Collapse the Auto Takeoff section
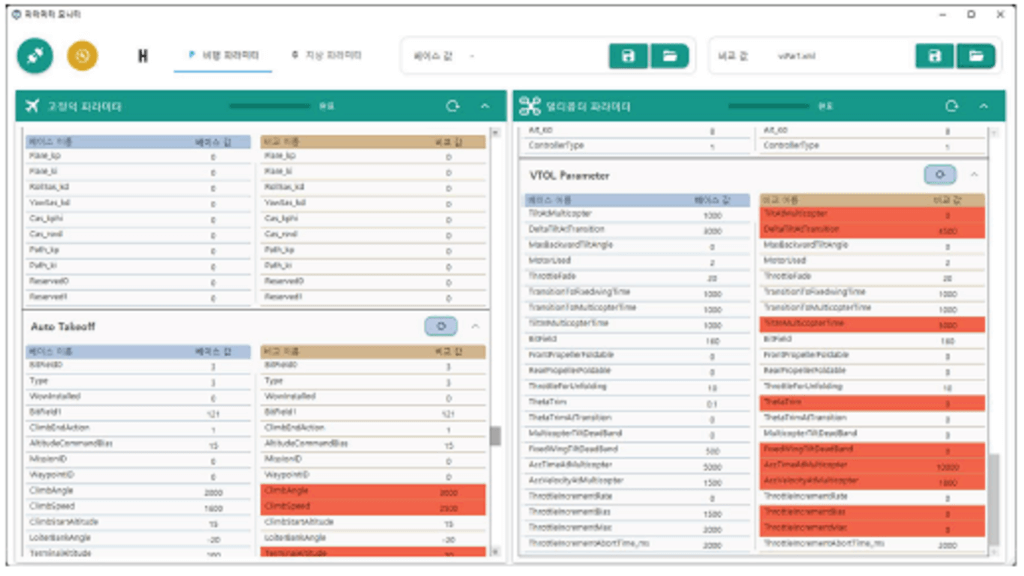 pyautogui.click(x=476, y=326)
